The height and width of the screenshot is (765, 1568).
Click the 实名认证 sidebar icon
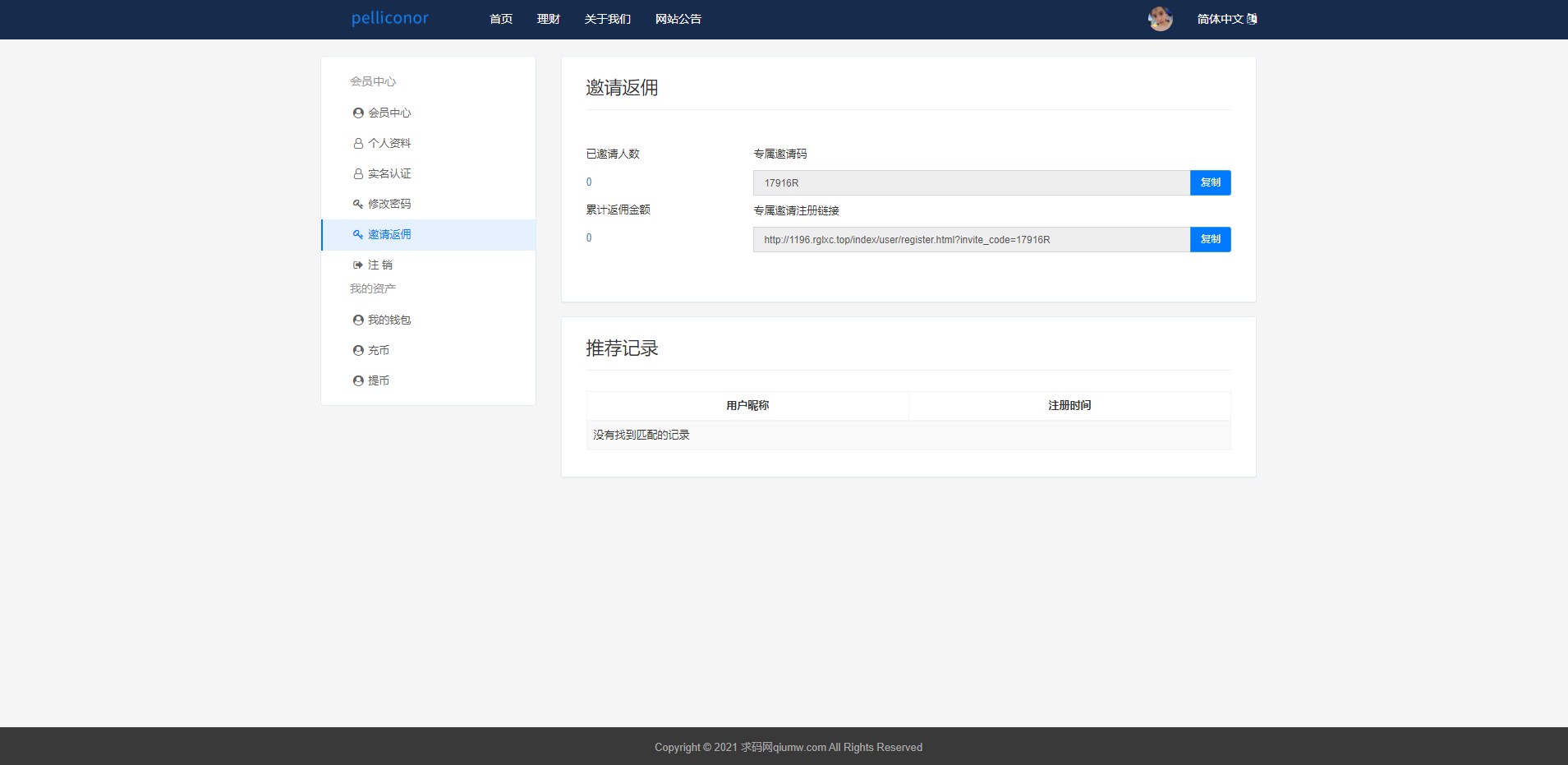tap(358, 174)
